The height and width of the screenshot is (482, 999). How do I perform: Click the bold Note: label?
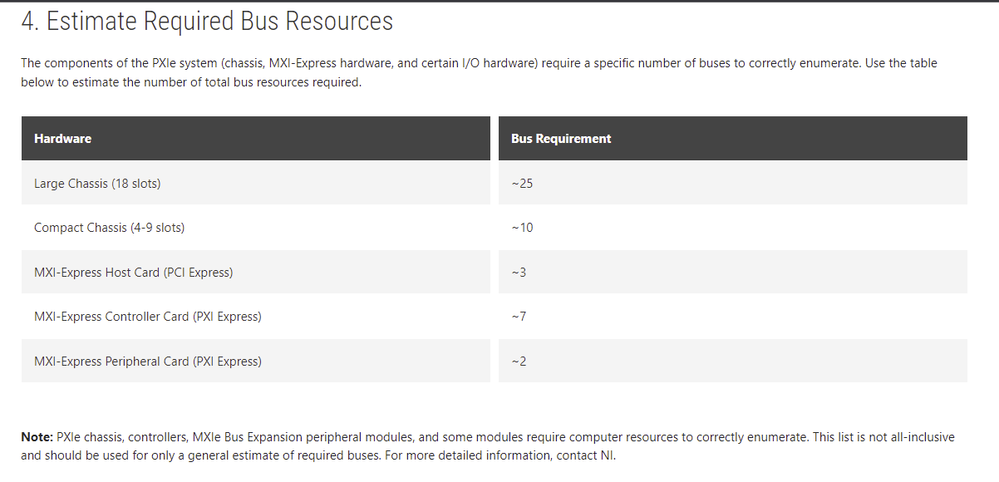point(37,437)
